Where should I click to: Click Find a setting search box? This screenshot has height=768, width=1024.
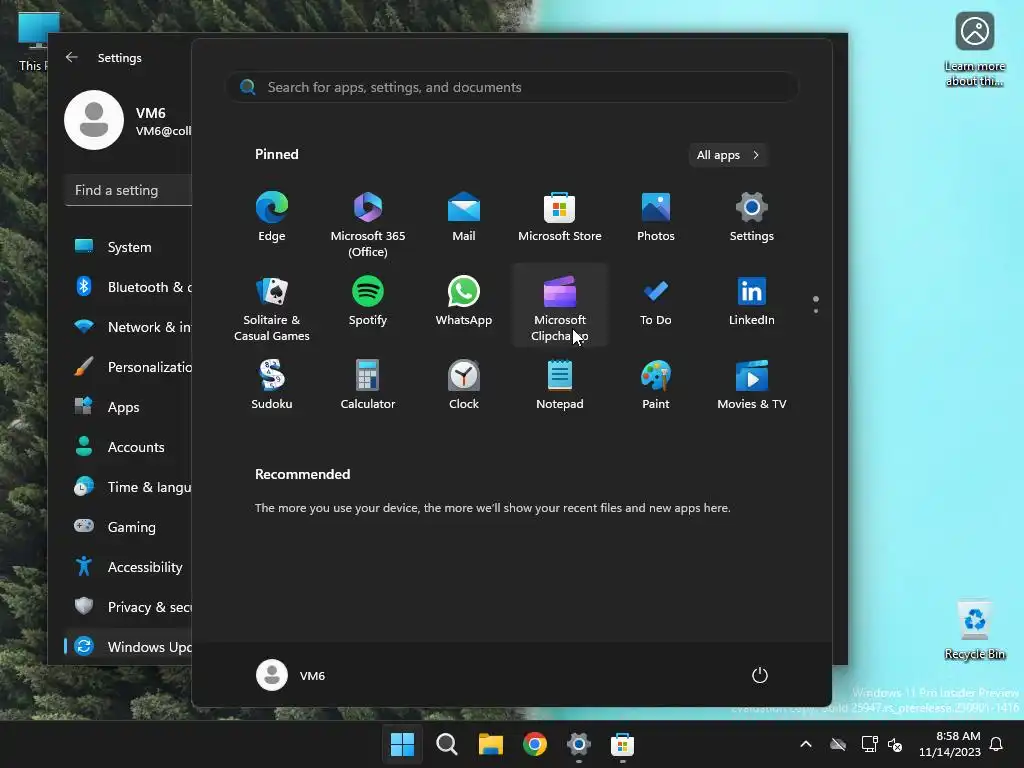click(129, 190)
